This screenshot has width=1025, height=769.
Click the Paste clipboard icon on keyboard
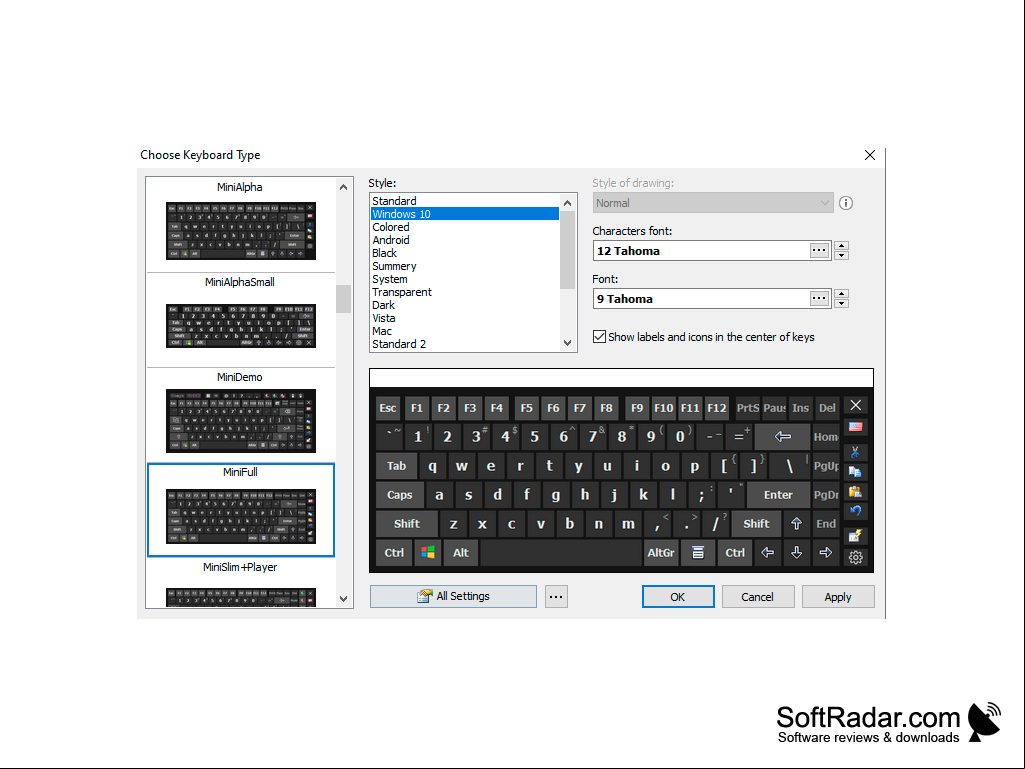tap(855, 492)
